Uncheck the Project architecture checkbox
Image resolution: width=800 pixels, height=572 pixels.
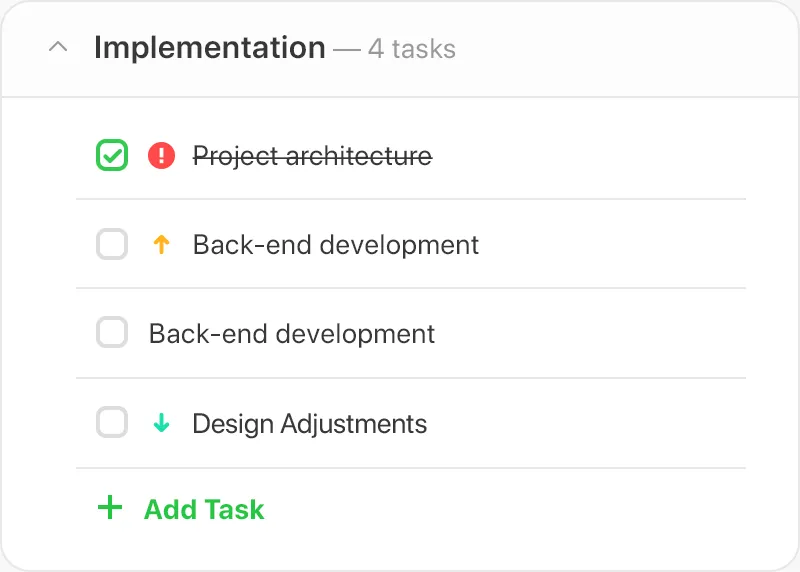point(112,155)
